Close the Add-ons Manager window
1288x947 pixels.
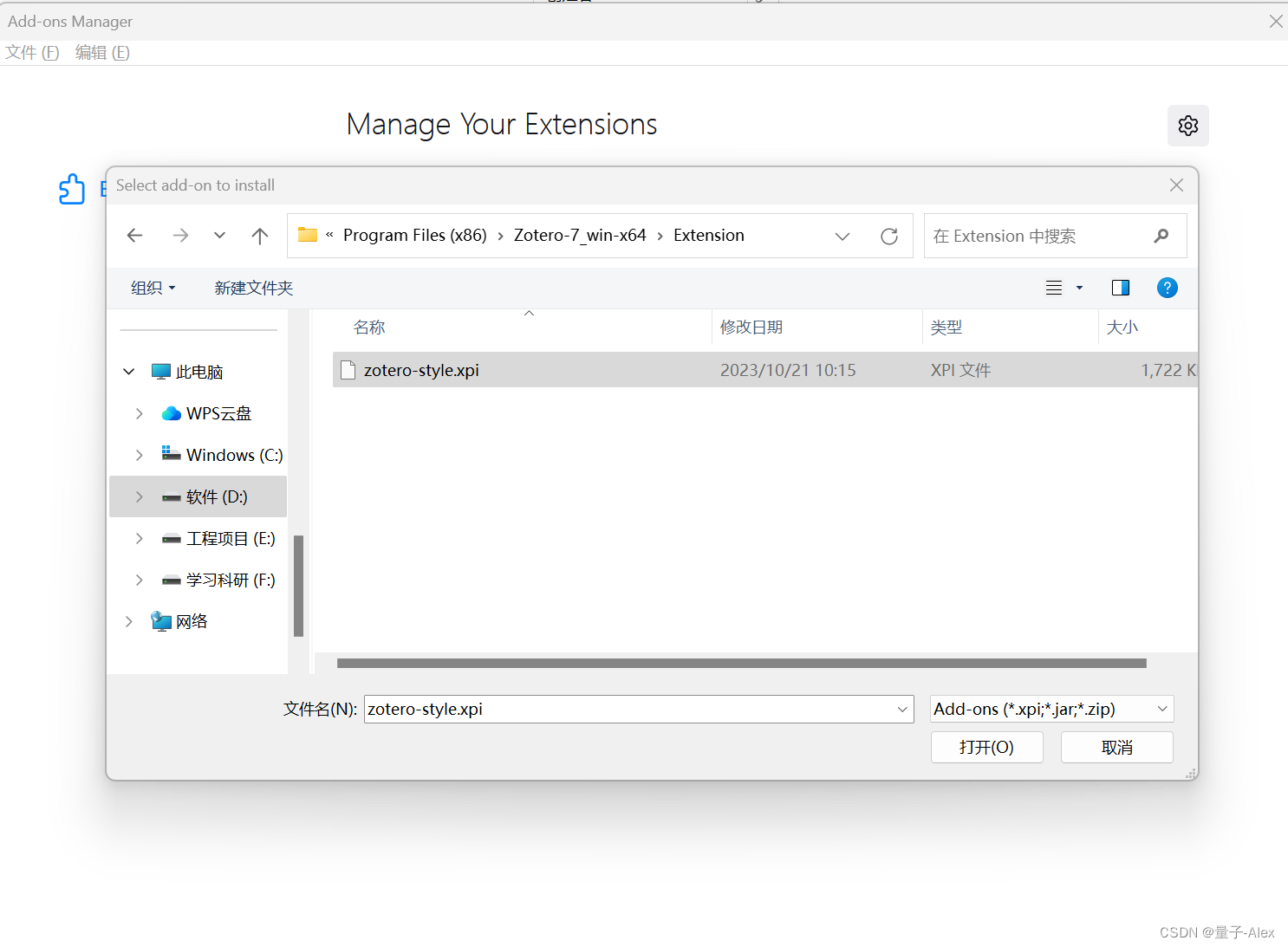point(1276,21)
